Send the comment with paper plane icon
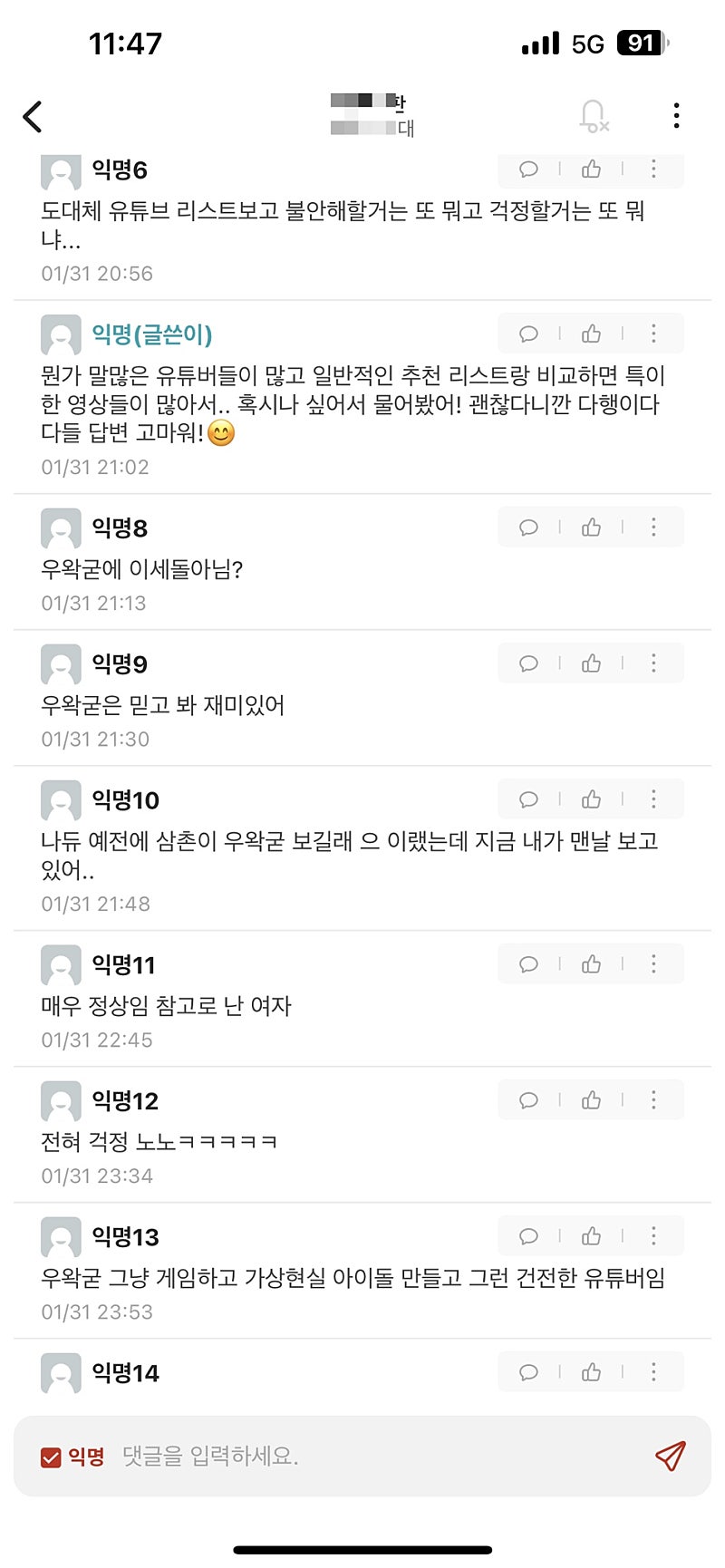The image size is (725, 1568). pyautogui.click(x=670, y=1457)
